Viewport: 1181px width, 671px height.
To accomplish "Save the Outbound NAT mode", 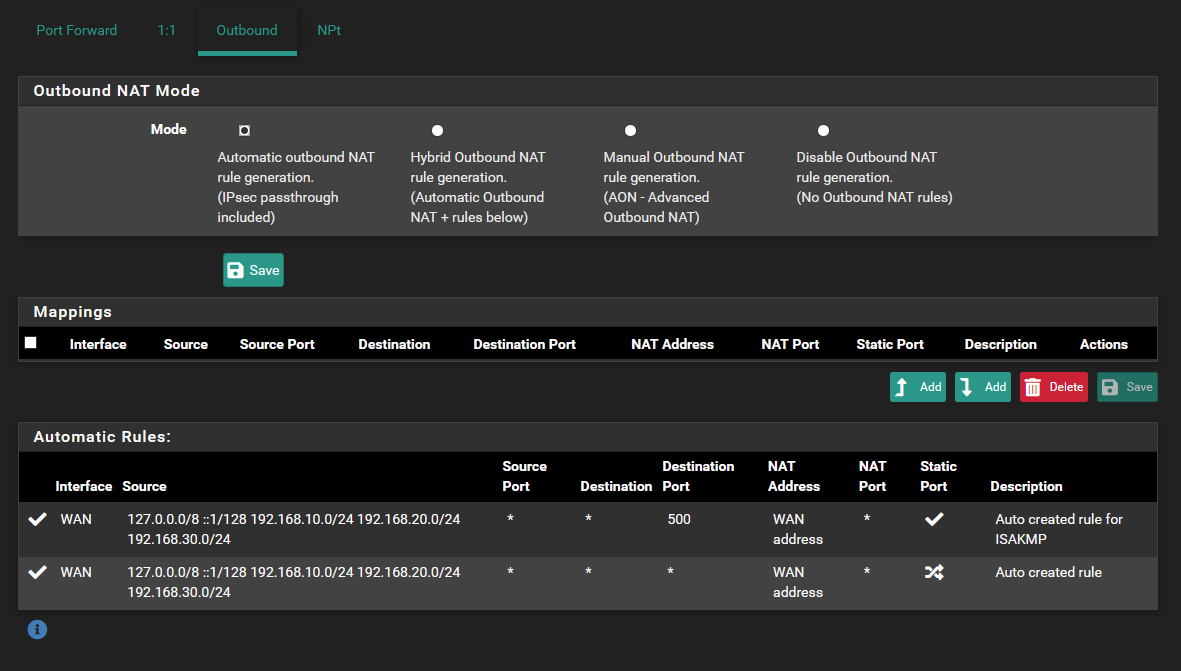I will coord(253,270).
